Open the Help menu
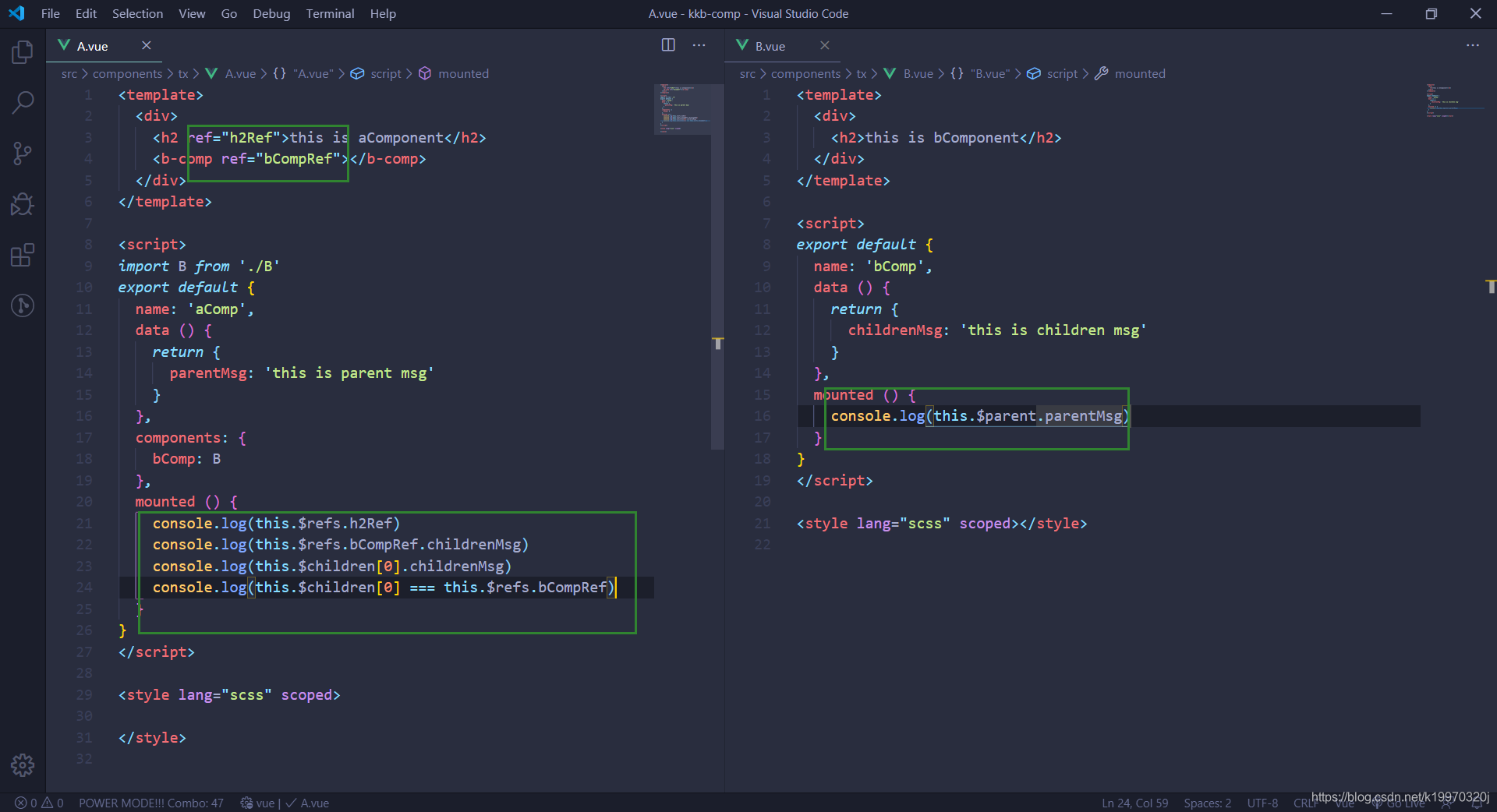1497x812 pixels. [383, 13]
